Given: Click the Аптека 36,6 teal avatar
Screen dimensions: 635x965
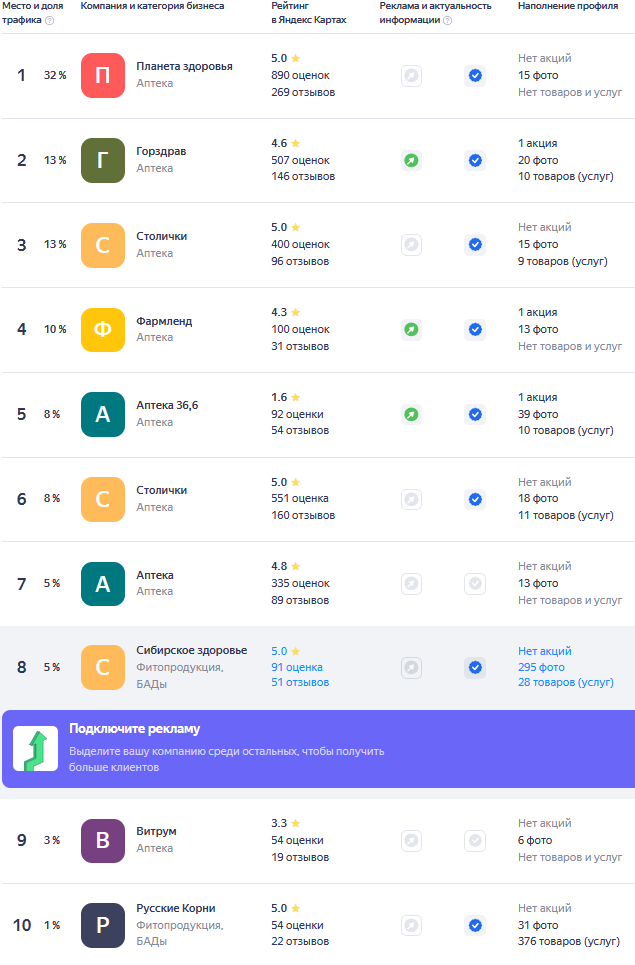Looking at the screenshot, I should click(102, 414).
